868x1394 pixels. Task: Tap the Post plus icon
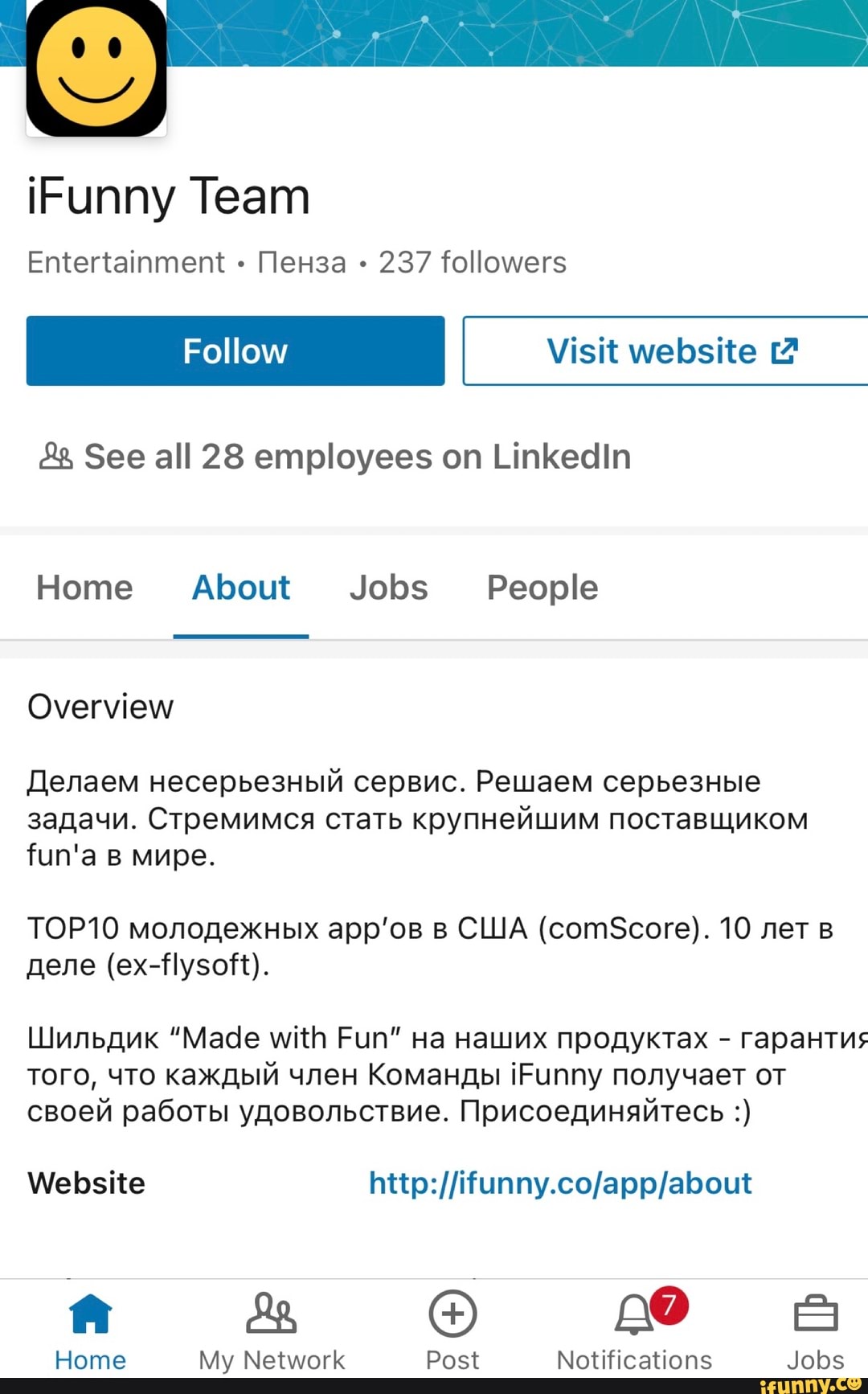pyautogui.click(x=452, y=1314)
